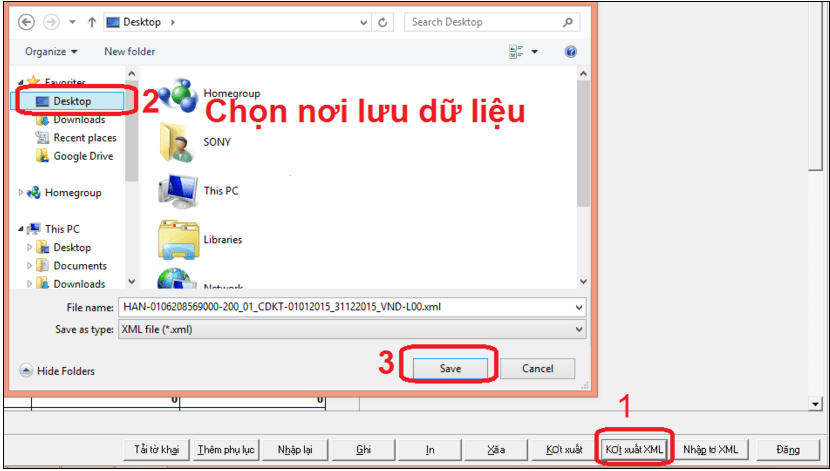Open the recent locations dropdown arrow
This screenshot has height=471, width=830.
click(73, 22)
